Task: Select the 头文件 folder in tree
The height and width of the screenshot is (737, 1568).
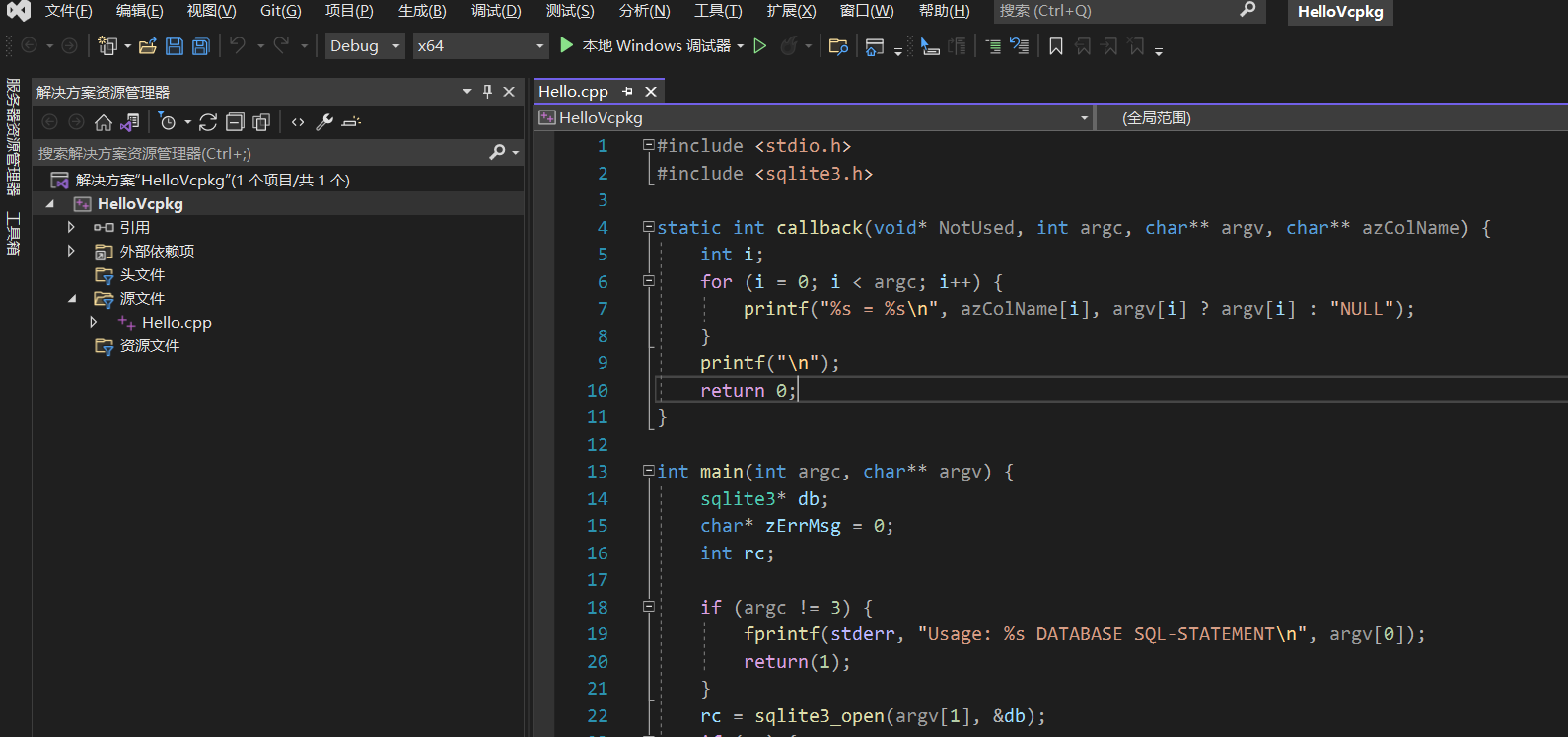Action: tap(142, 274)
